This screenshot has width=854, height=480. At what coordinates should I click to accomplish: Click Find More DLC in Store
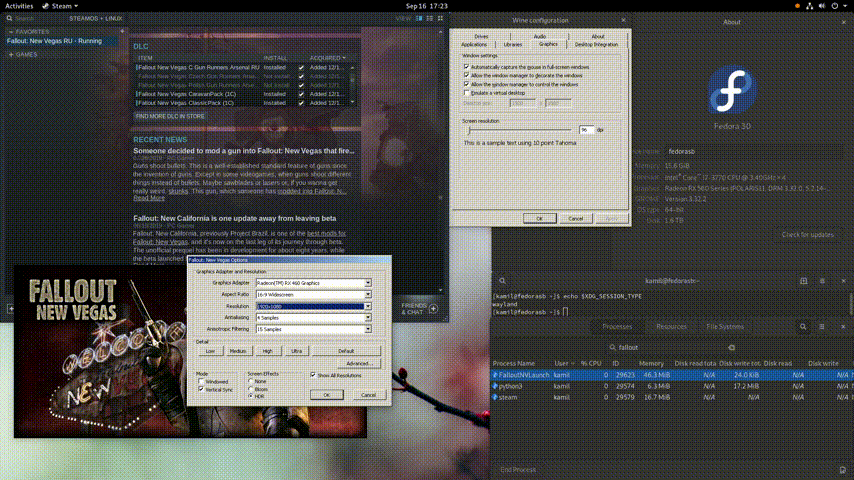[x=170, y=117]
